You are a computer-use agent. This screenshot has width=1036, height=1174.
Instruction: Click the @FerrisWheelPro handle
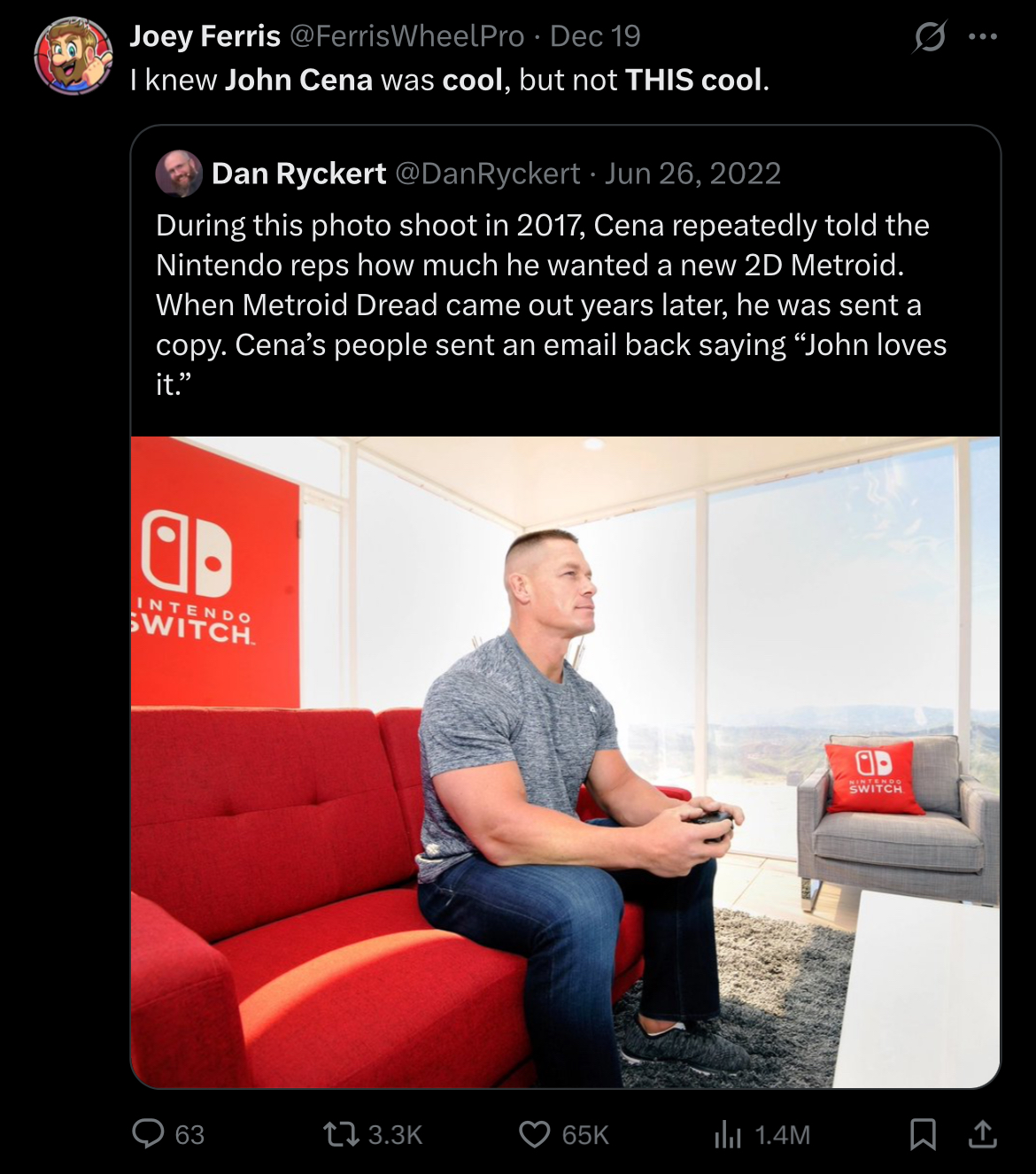tap(406, 36)
